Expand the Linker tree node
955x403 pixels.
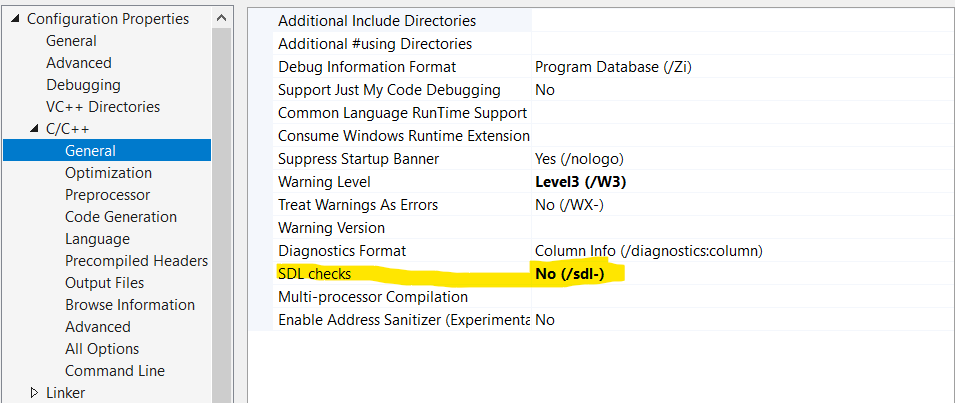point(34,393)
